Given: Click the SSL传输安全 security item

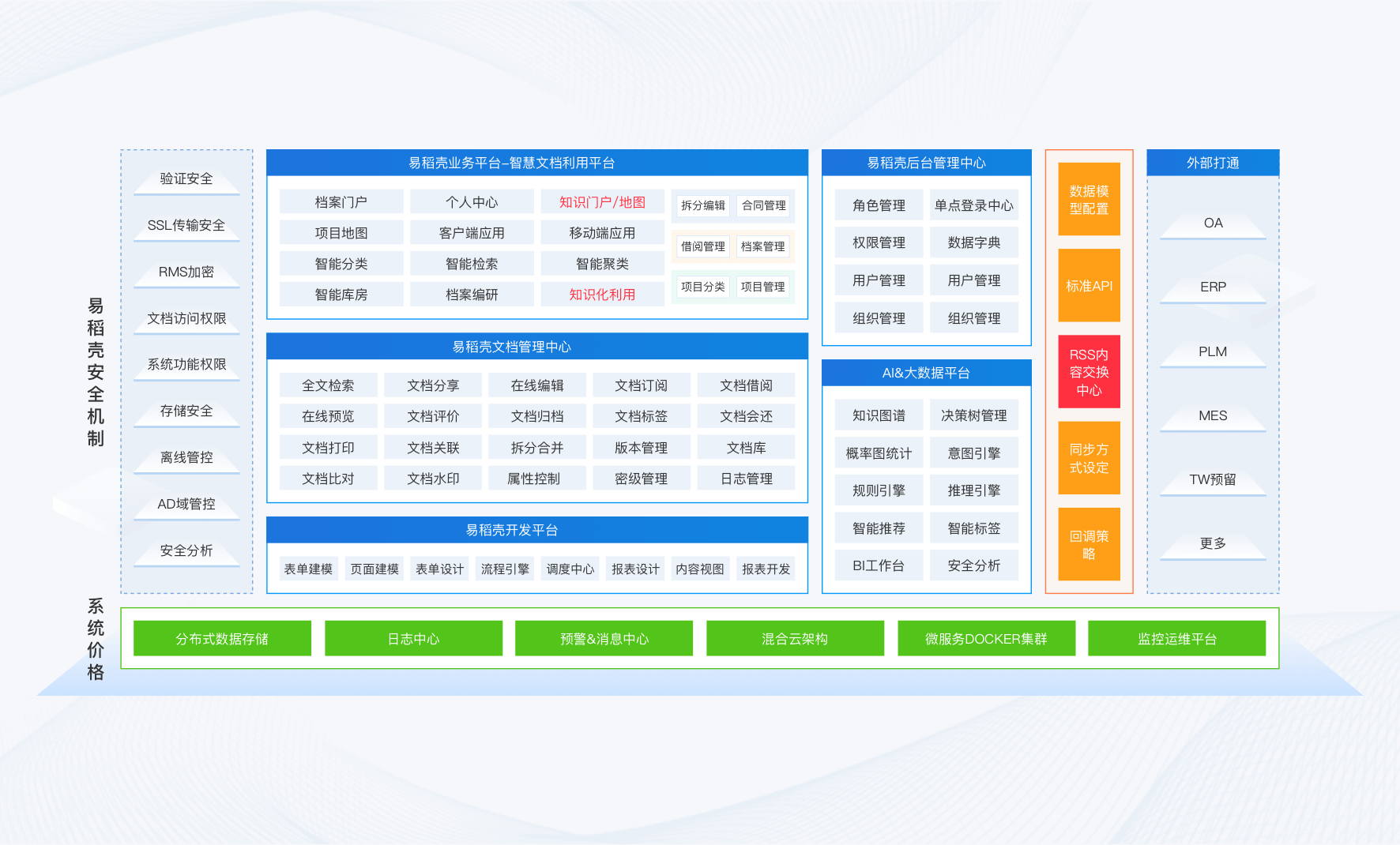Looking at the screenshot, I should 186,226.
